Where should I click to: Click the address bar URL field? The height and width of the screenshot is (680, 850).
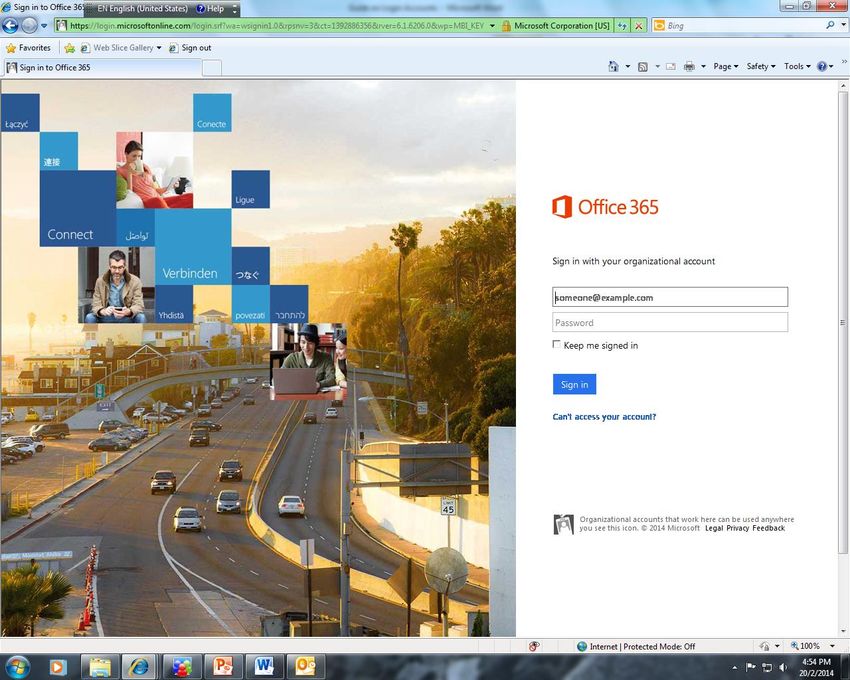click(276, 25)
